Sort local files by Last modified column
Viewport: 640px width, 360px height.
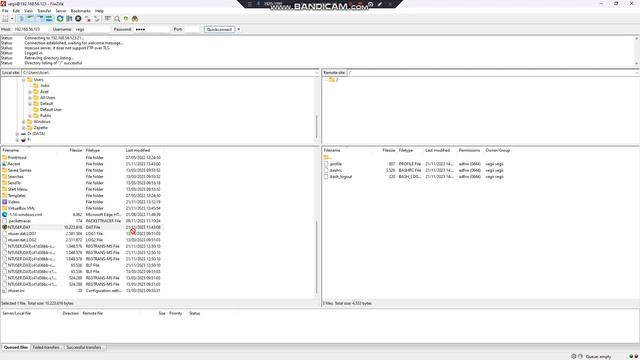[138, 150]
